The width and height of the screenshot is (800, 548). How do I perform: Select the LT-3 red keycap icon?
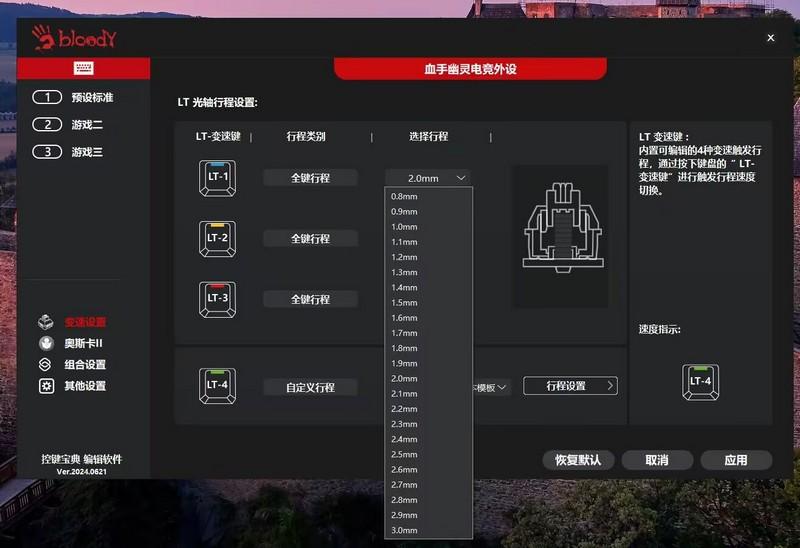tap(217, 300)
